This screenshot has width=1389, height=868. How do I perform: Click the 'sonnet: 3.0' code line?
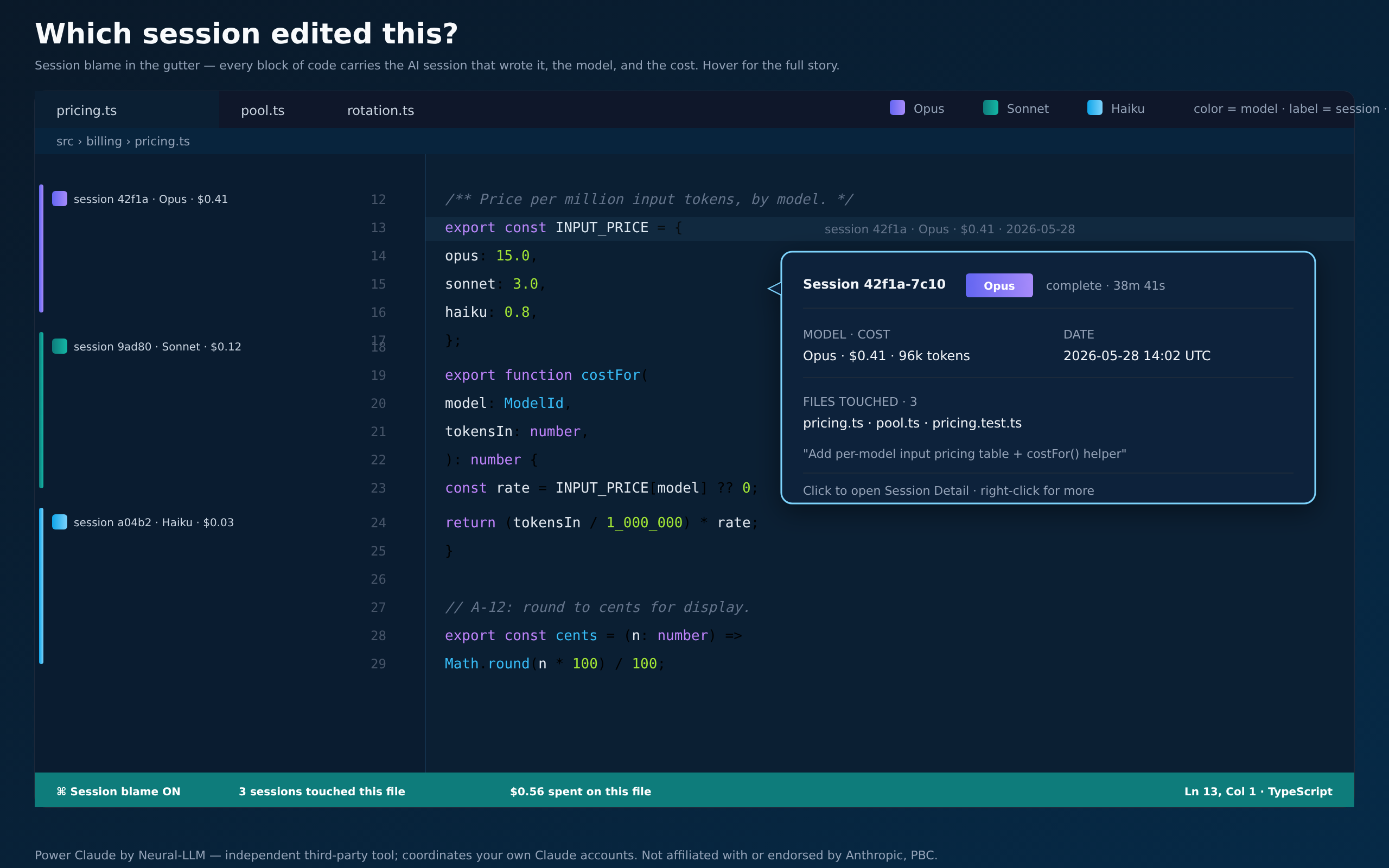click(x=495, y=284)
